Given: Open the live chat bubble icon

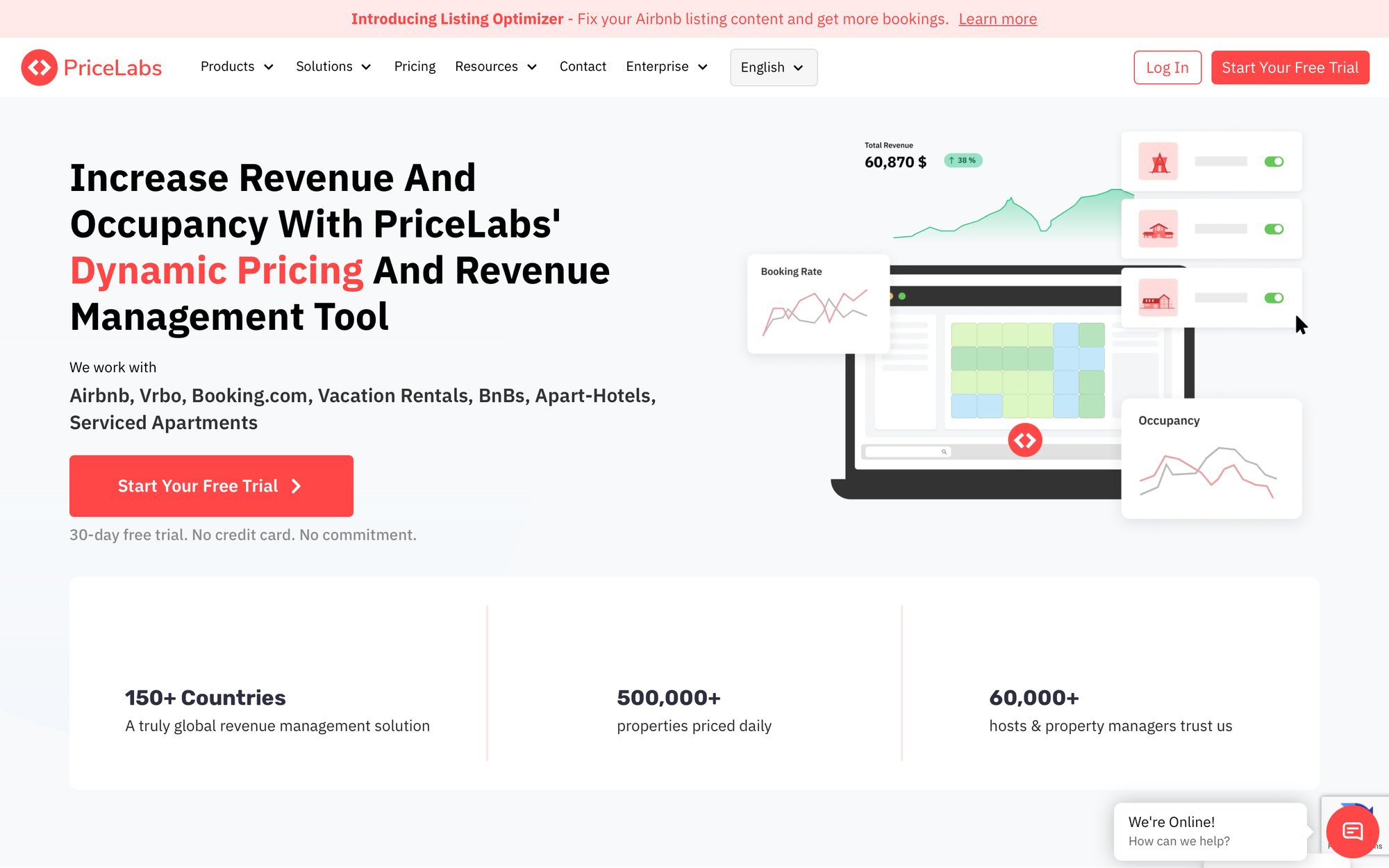Looking at the screenshot, I should 1351,831.
